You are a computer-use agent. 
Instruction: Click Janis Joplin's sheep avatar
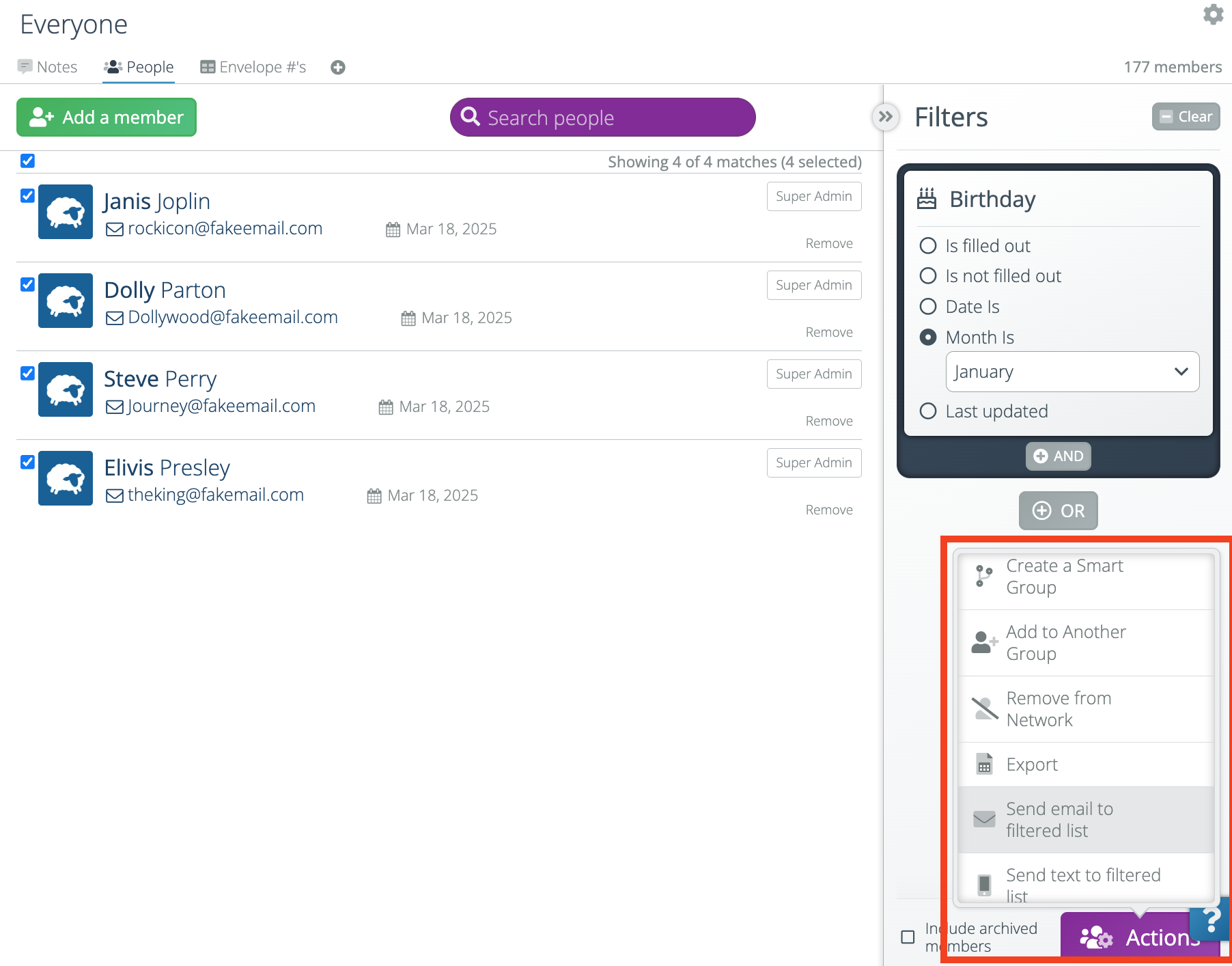click(66, 212)
